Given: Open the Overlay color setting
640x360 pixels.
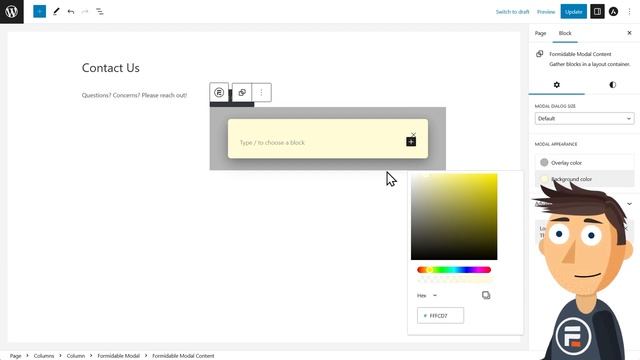Looking at the screenshot, I should click(584, 162).
